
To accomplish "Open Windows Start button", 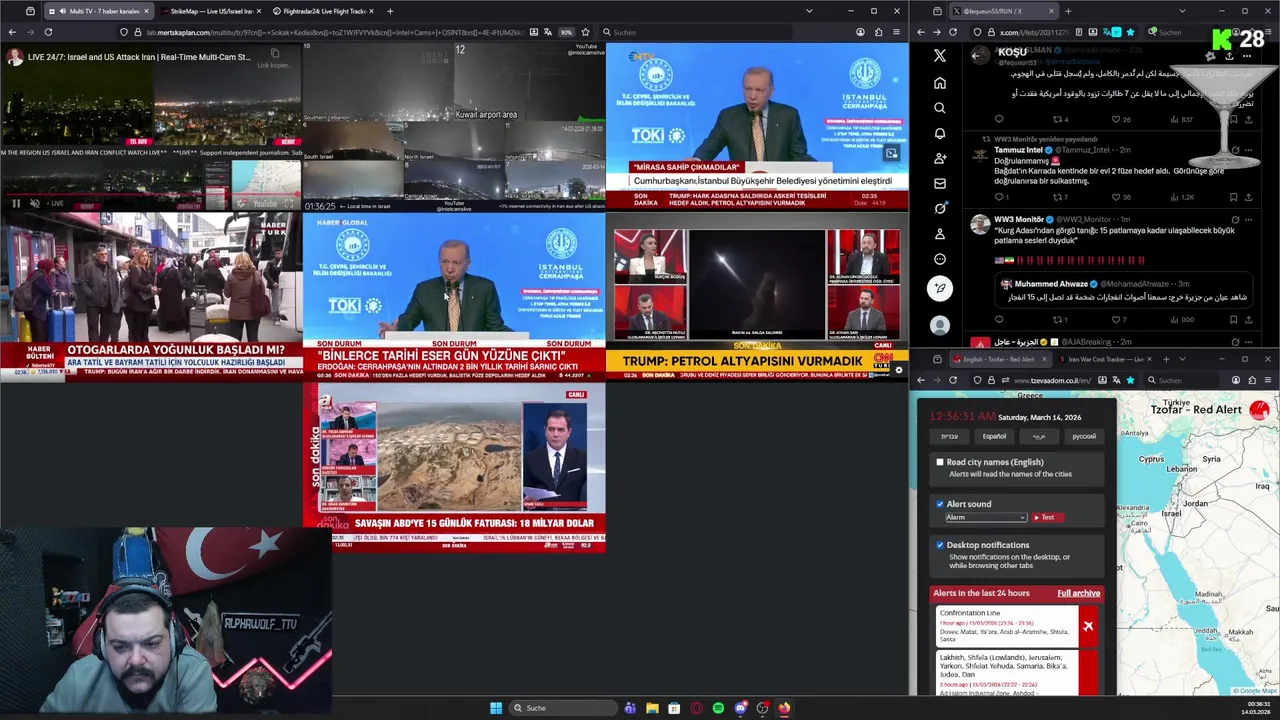I will (x=496, y=708).
